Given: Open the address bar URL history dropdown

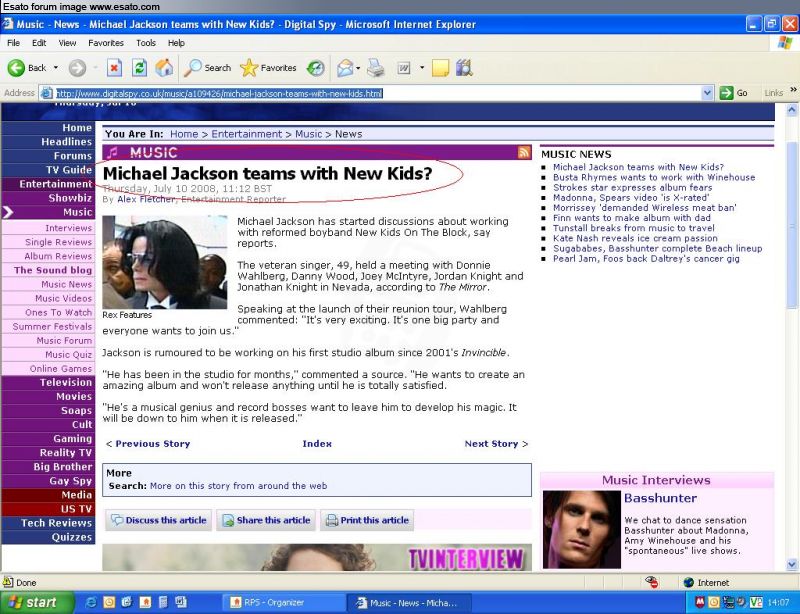Looking at the screenshot, I should click(707, 93).
